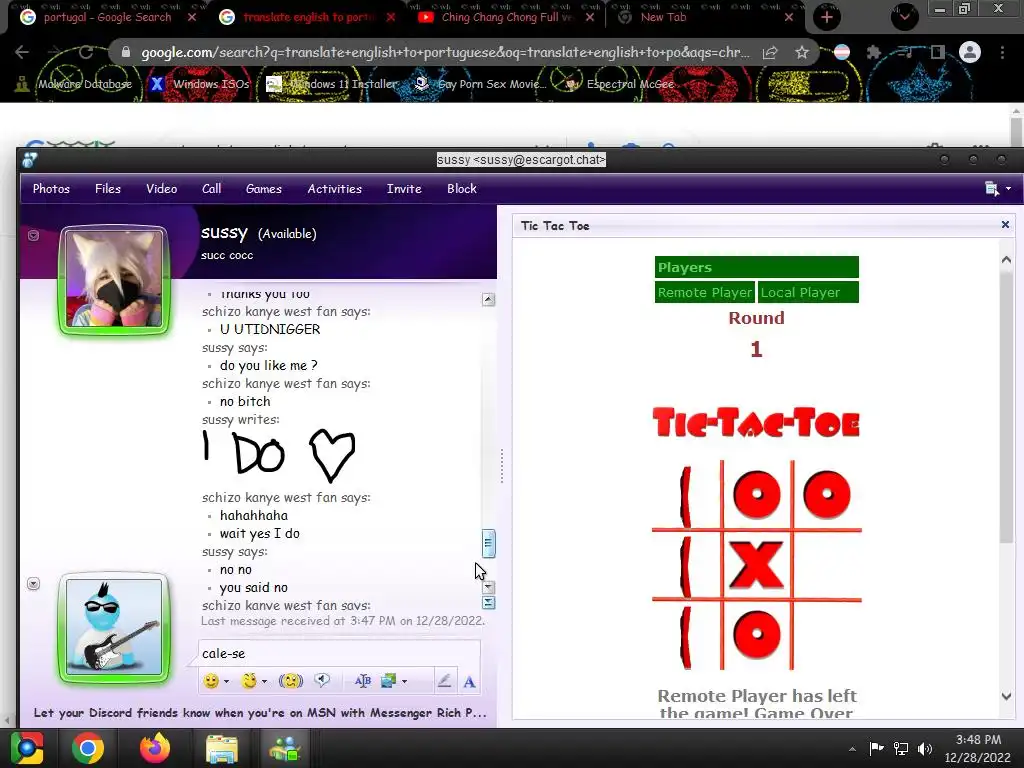1024x768 pixels.
Task: Open the Chrome three-dot menu
Action: click(1002, 52)
